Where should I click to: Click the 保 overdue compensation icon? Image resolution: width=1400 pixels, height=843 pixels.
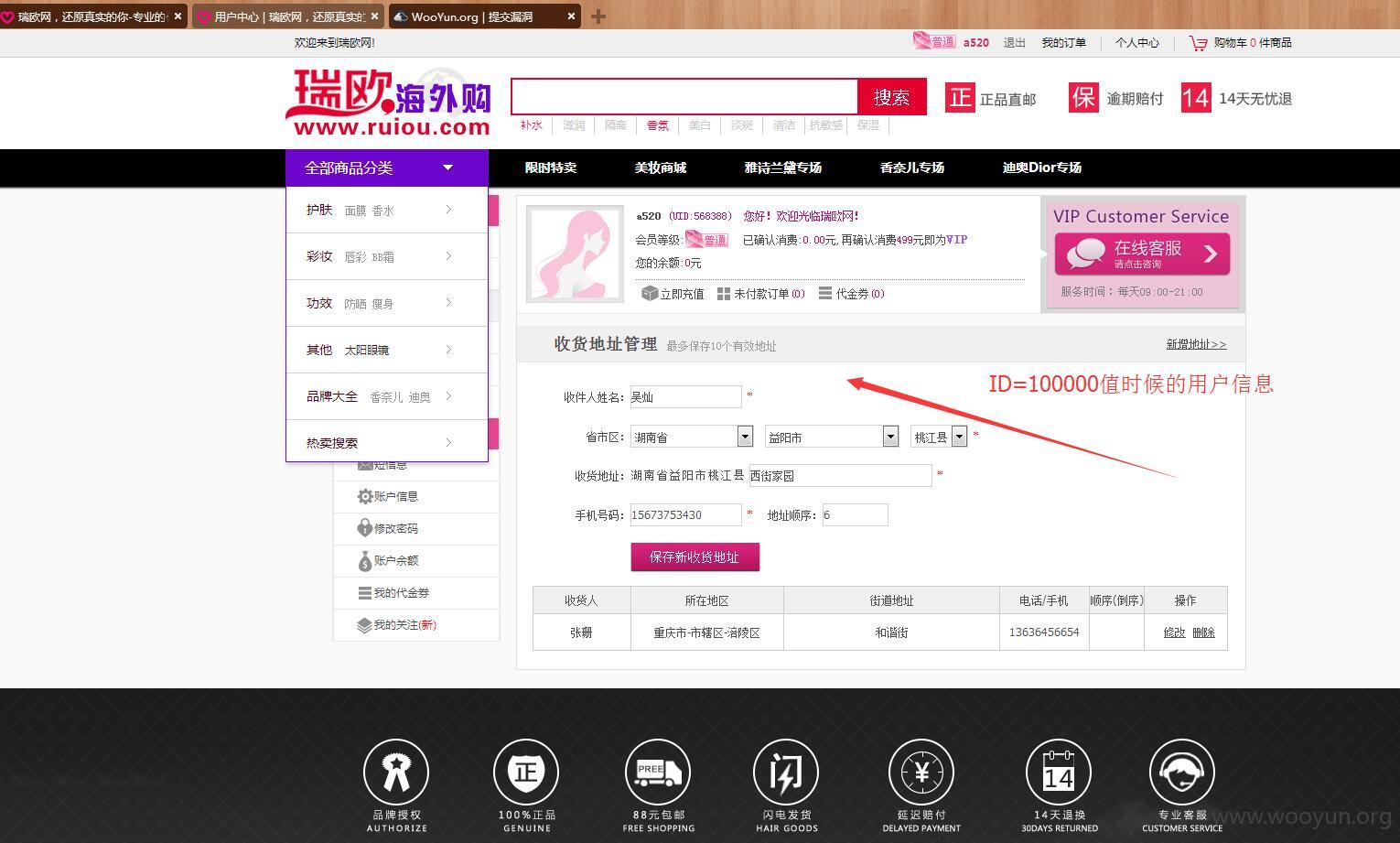1083,98
